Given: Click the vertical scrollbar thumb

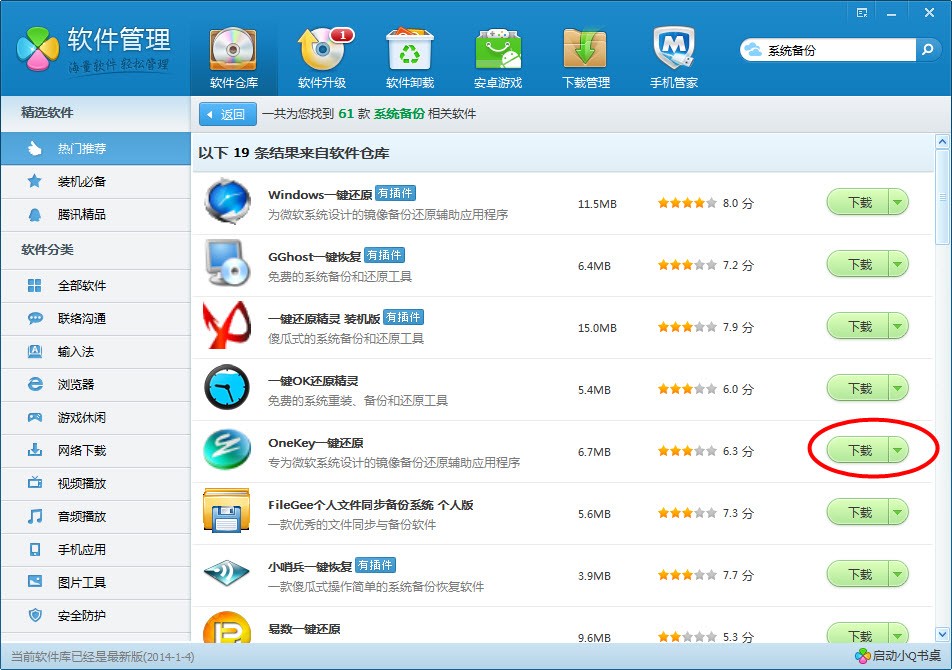Looking at the screenshot, I should coord(942,197).
